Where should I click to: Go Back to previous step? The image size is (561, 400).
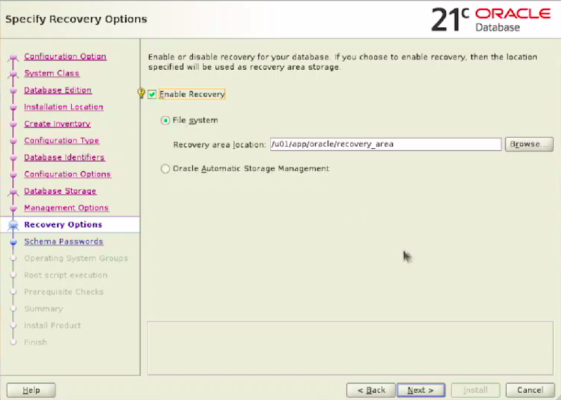coord(371,390)
